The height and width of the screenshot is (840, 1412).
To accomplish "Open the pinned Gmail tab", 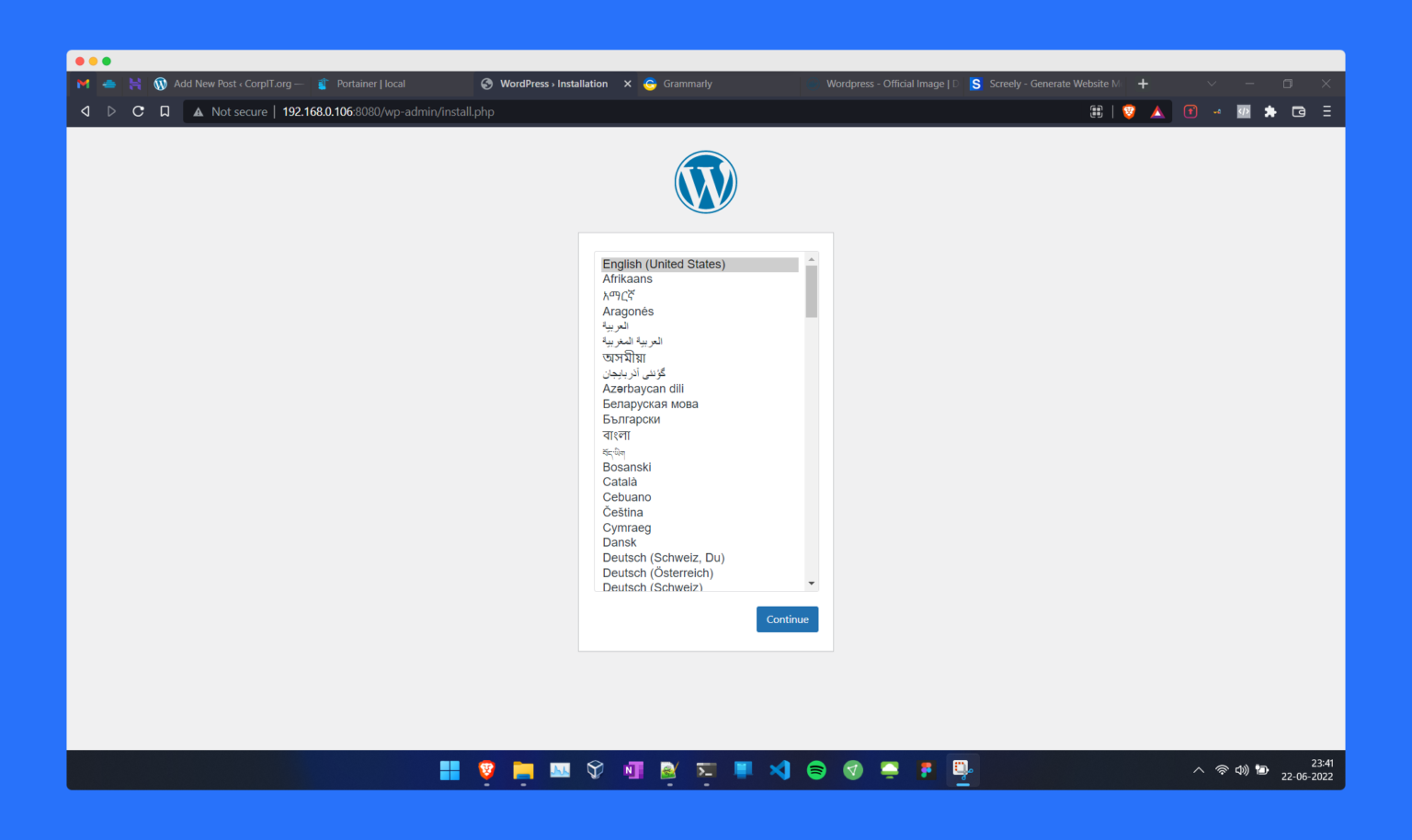I will coord(84,84).
